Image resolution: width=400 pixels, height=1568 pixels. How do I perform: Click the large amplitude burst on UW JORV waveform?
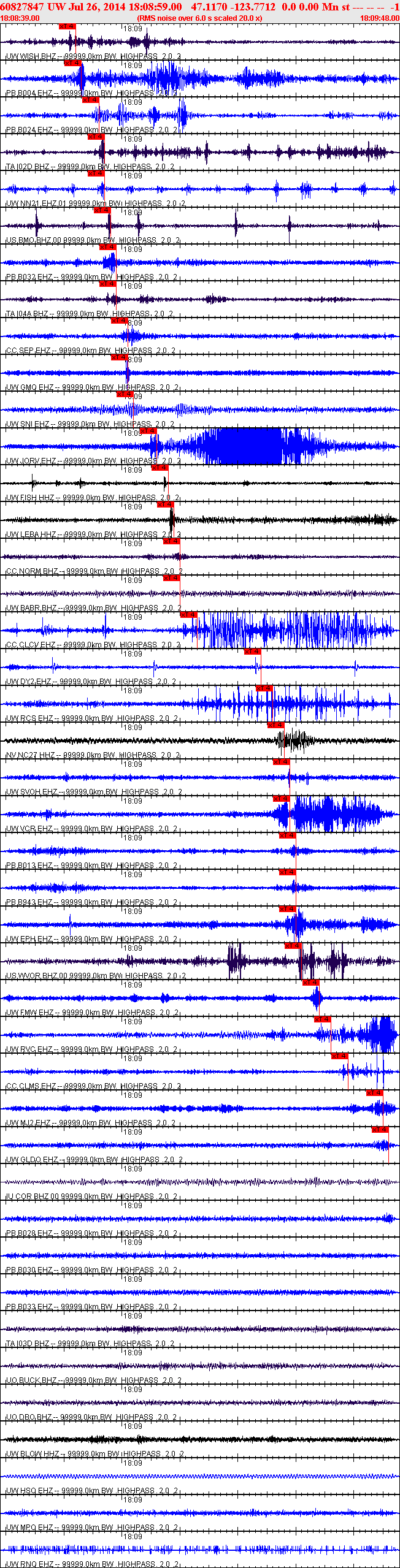(x=245, y=446)
